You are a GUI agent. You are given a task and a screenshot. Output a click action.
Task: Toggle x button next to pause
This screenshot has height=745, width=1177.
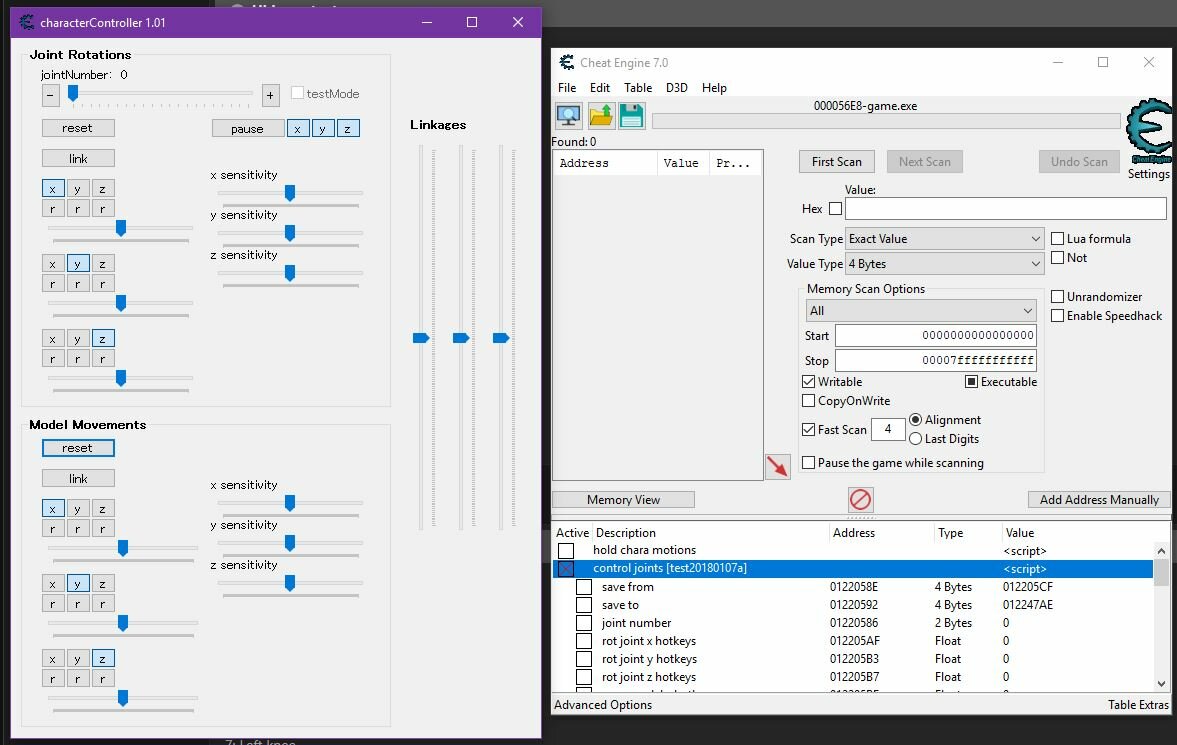298,128
